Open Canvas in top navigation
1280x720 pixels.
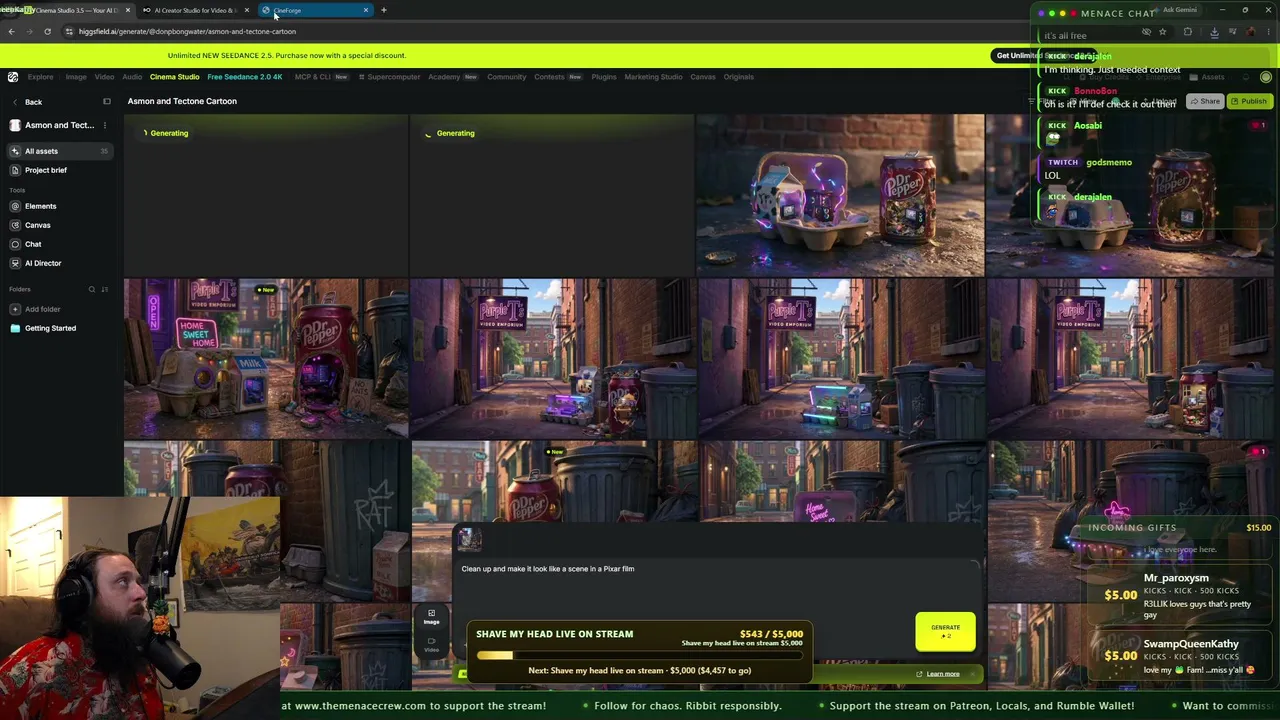(x=703, y=77)
